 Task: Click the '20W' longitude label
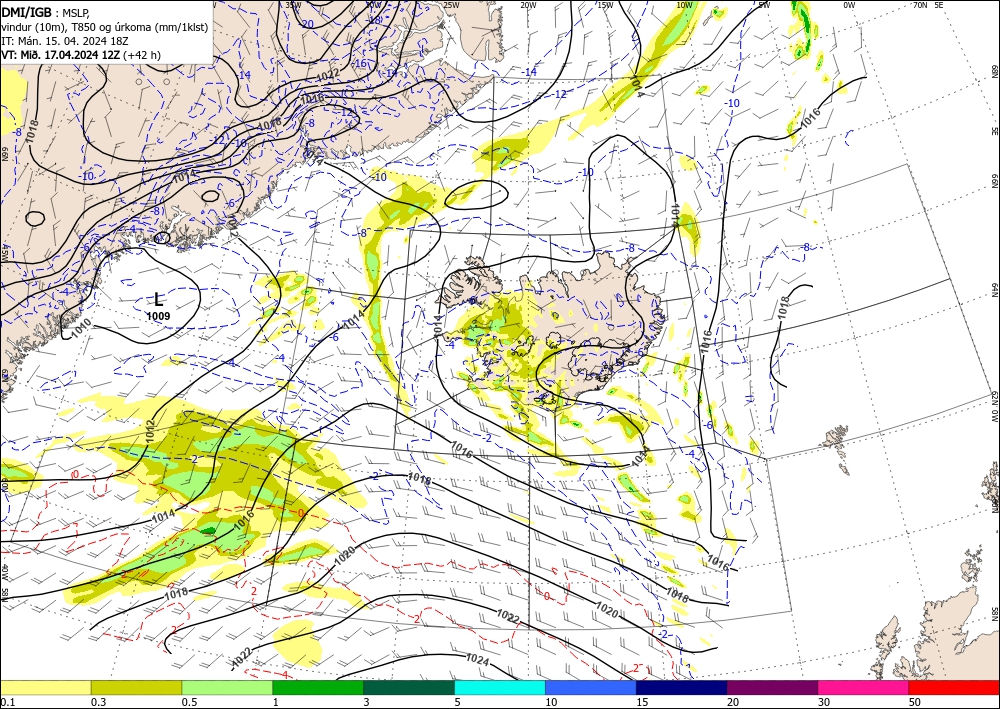tap(528, 5)
